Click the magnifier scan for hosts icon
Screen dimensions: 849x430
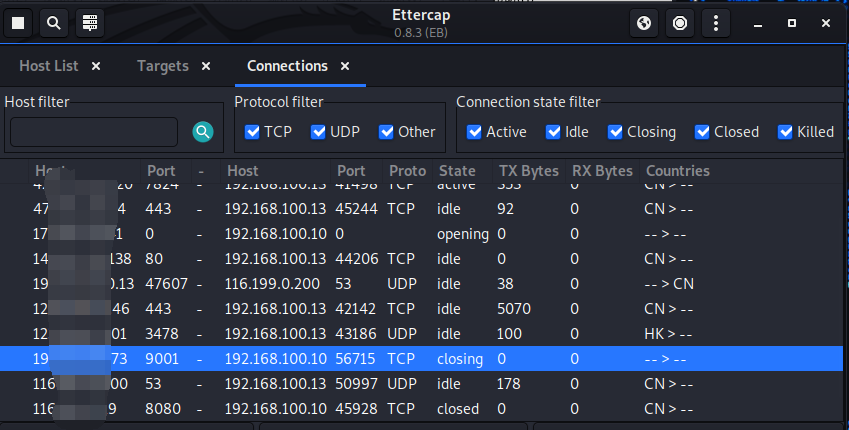[x=54, y=23]
